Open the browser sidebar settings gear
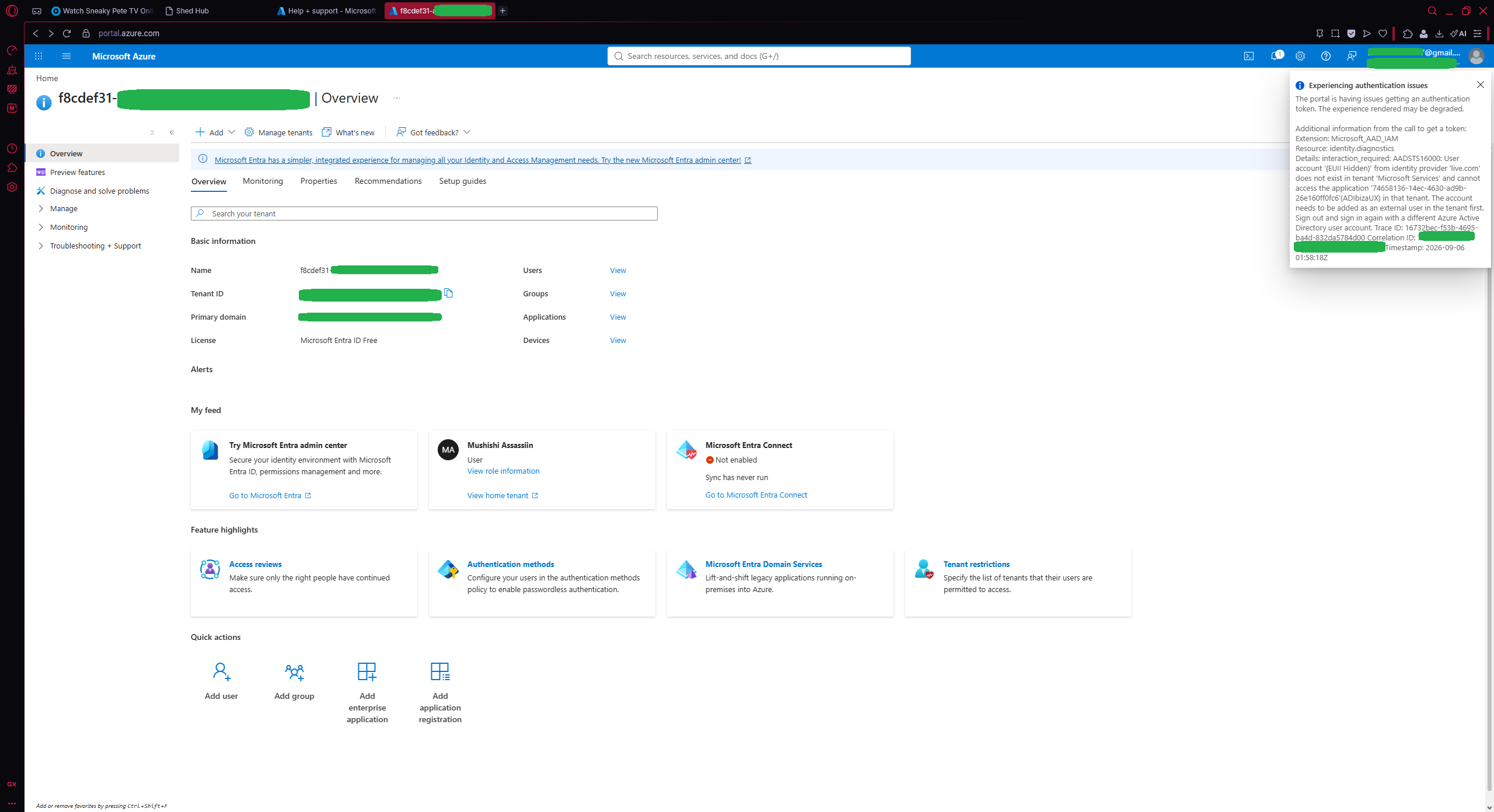 12,187
